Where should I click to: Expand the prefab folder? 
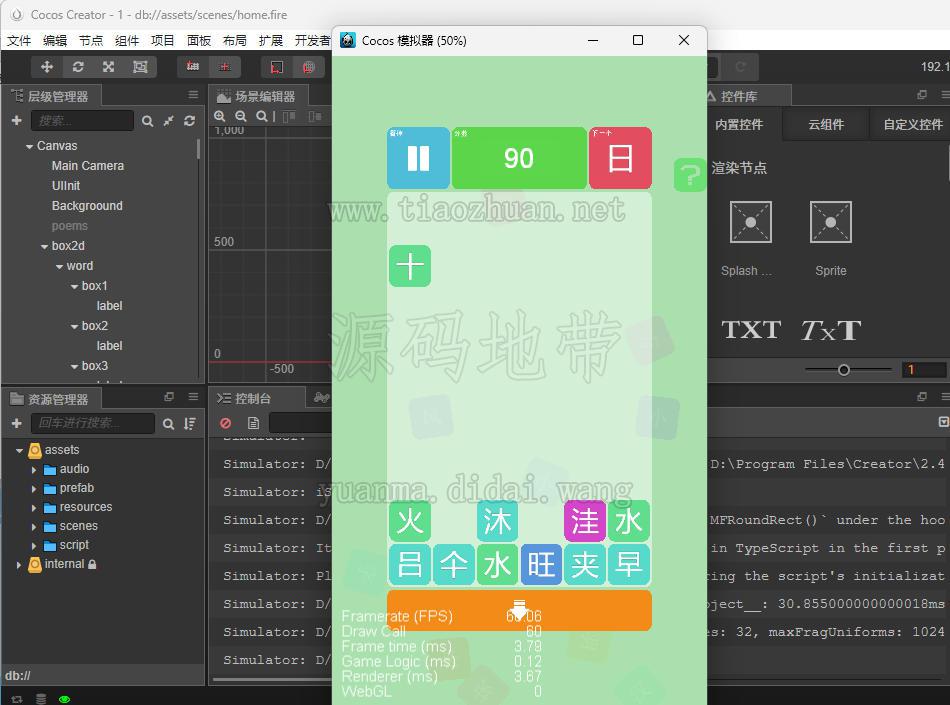tap(34, 489)
